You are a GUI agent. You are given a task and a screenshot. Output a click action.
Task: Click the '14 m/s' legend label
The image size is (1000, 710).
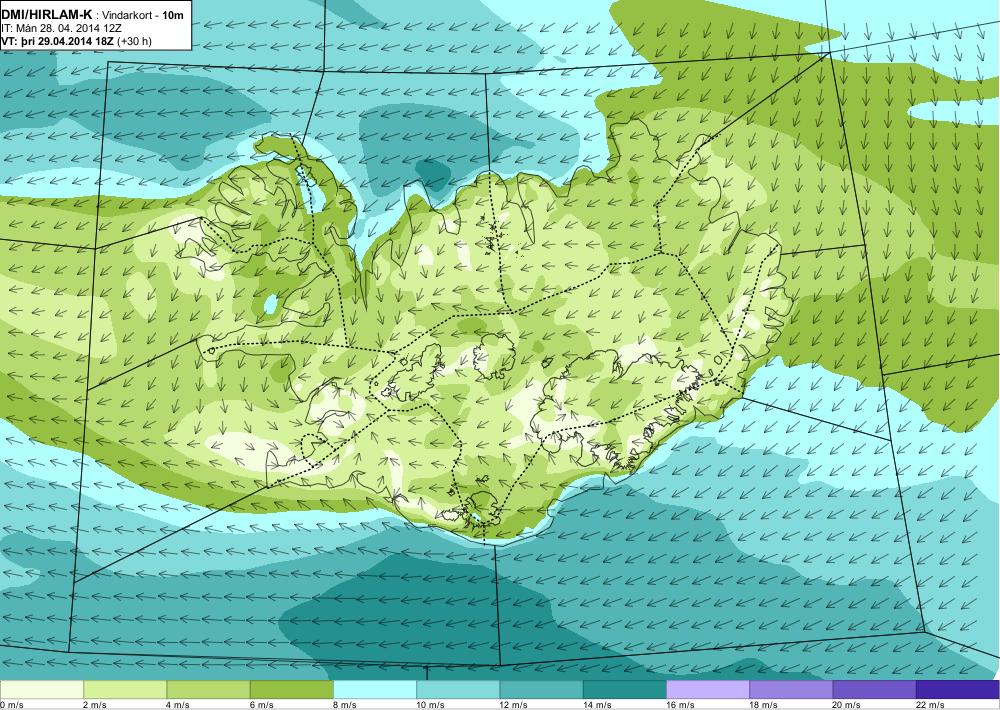597,705
